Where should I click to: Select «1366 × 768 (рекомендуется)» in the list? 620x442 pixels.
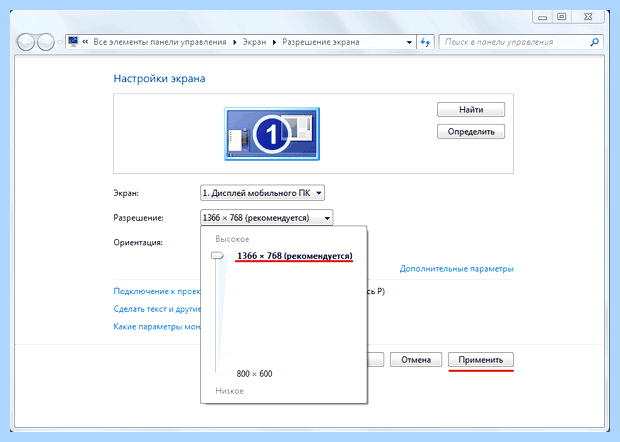295,256
